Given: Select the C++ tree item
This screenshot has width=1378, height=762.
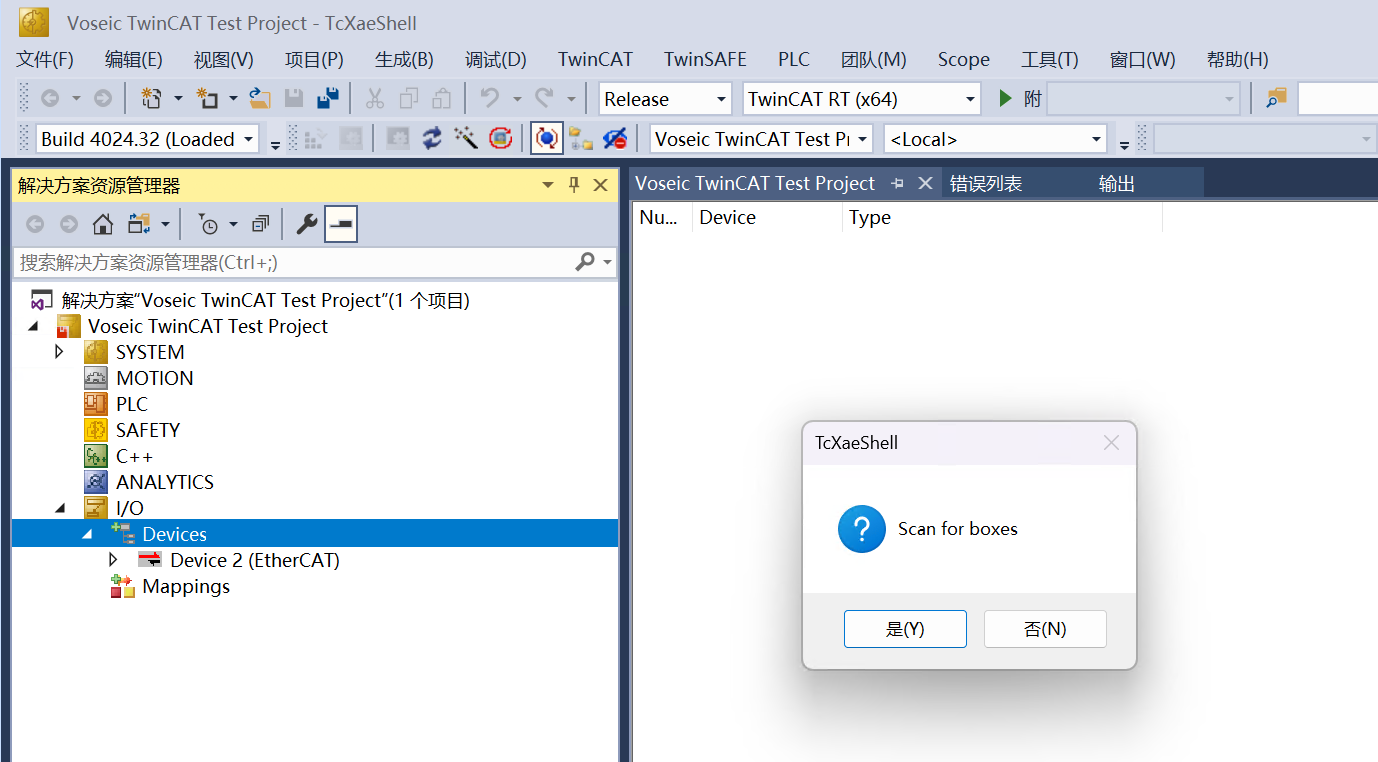Looking at the screenshot, I should coord(134,456).
